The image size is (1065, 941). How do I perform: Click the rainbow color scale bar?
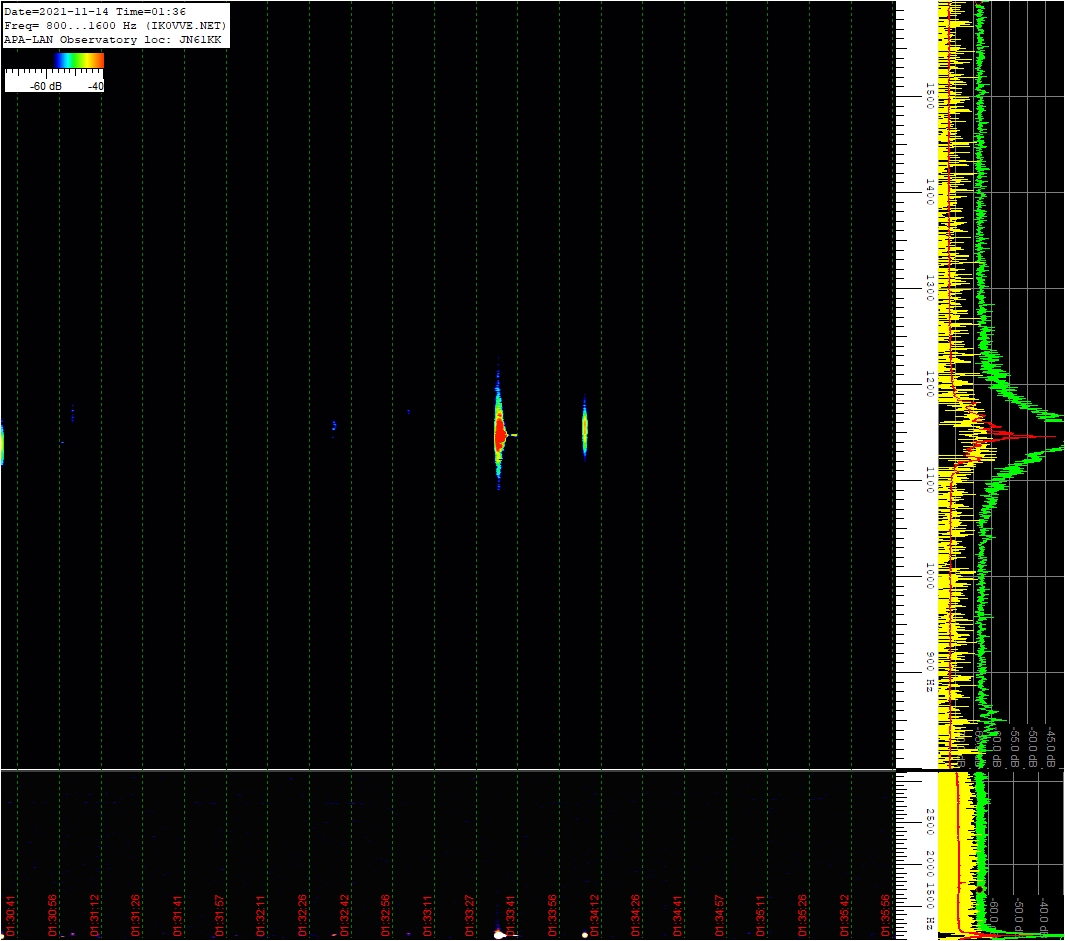79,60
